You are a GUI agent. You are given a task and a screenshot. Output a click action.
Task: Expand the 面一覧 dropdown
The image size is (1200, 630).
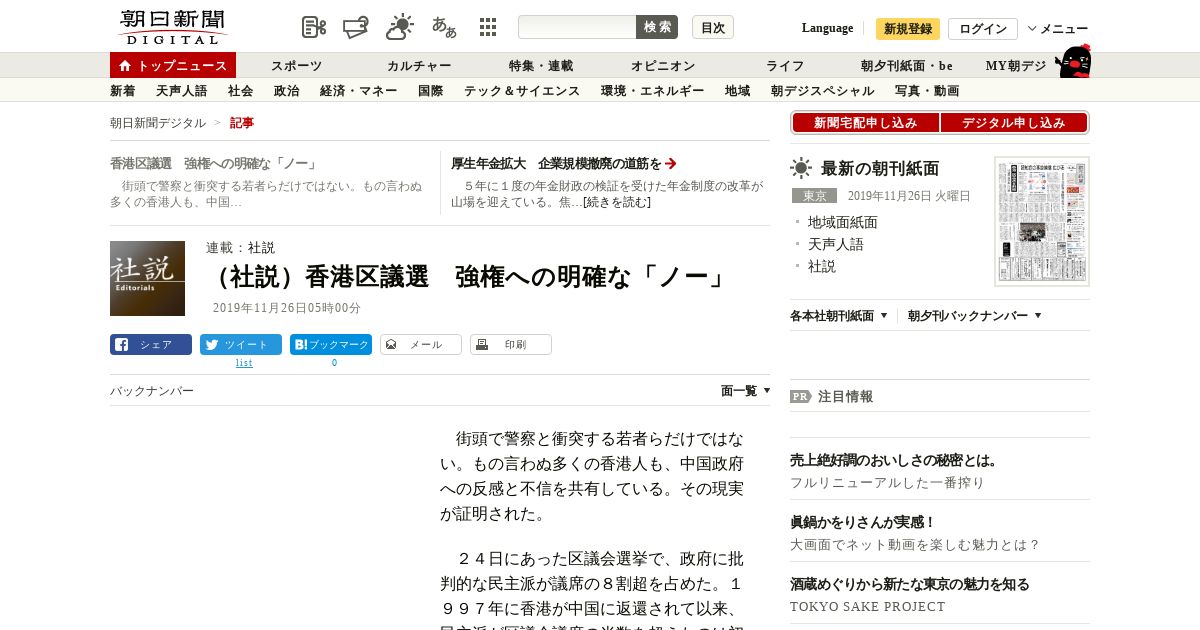[x=746, y=391]
